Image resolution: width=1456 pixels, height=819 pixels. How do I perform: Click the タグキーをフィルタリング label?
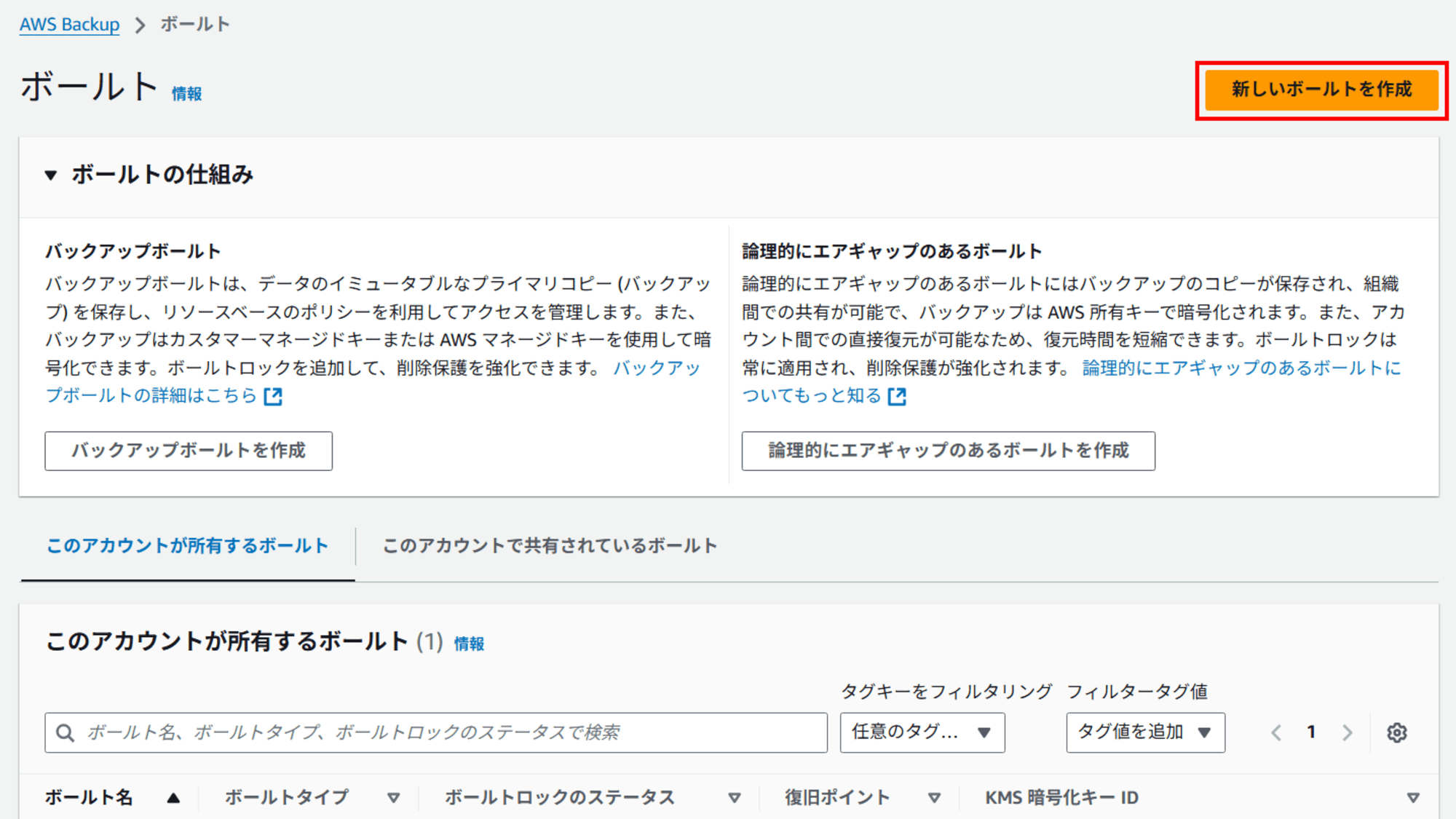click(x=946, y=691)
